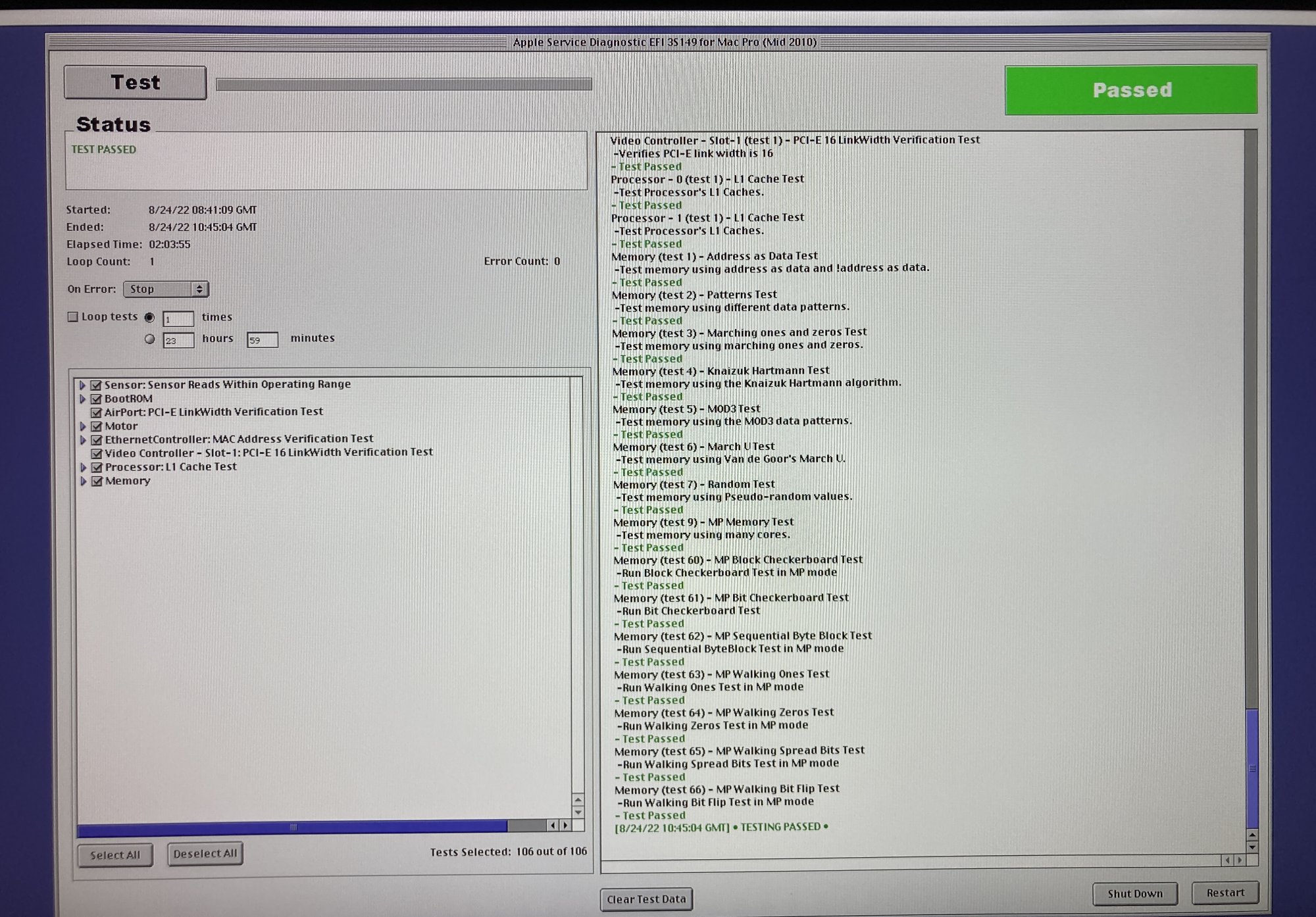This screenshot has height=917, width=1316.
Task: Uncheck the Memory test checkbox
Action: click(x=97, y=482)
